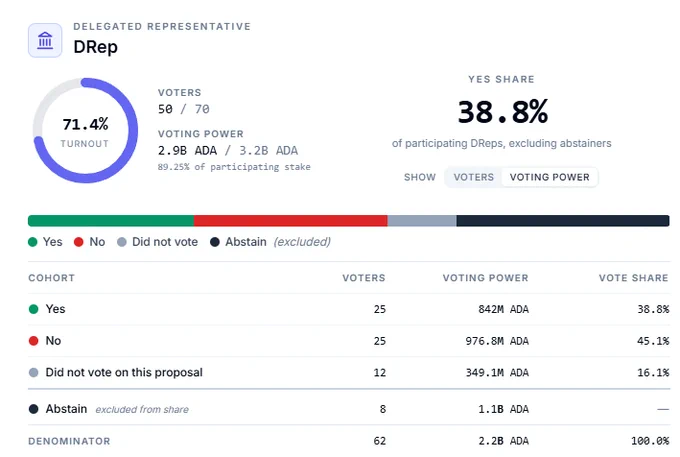The image size is (680, 457).
Task: Click the 12 voters count cell
Action: tap(379, 373)
